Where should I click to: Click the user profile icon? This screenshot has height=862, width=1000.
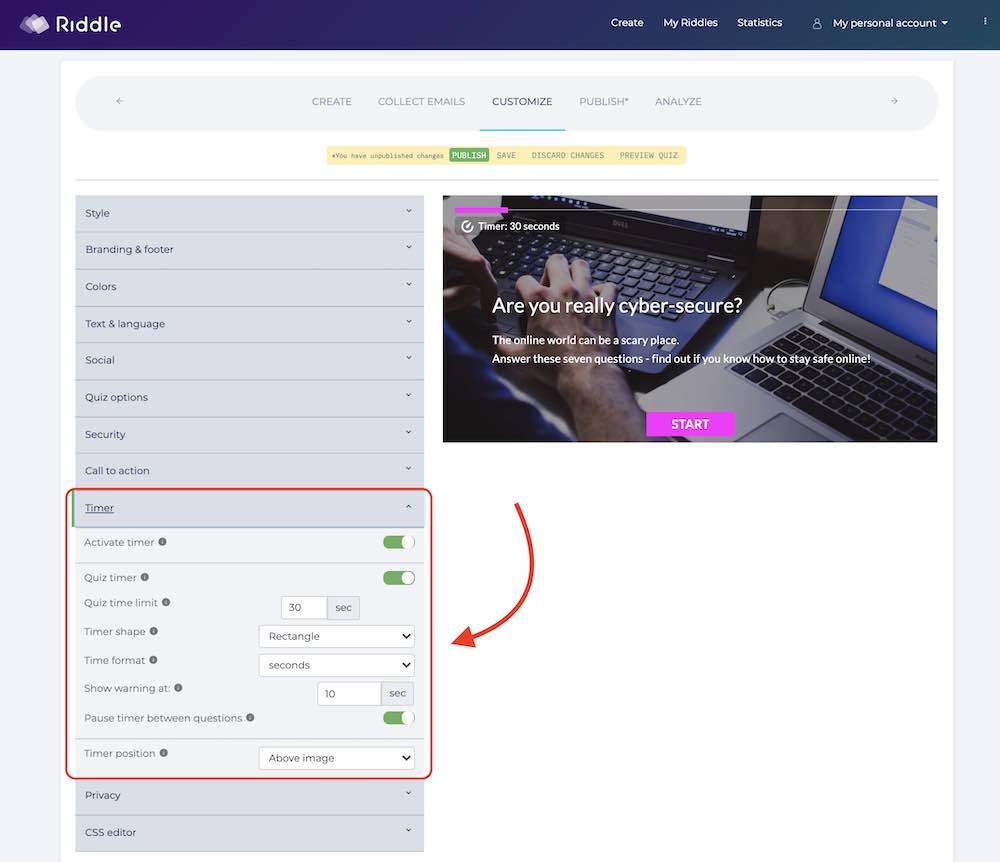coord(817,24)
